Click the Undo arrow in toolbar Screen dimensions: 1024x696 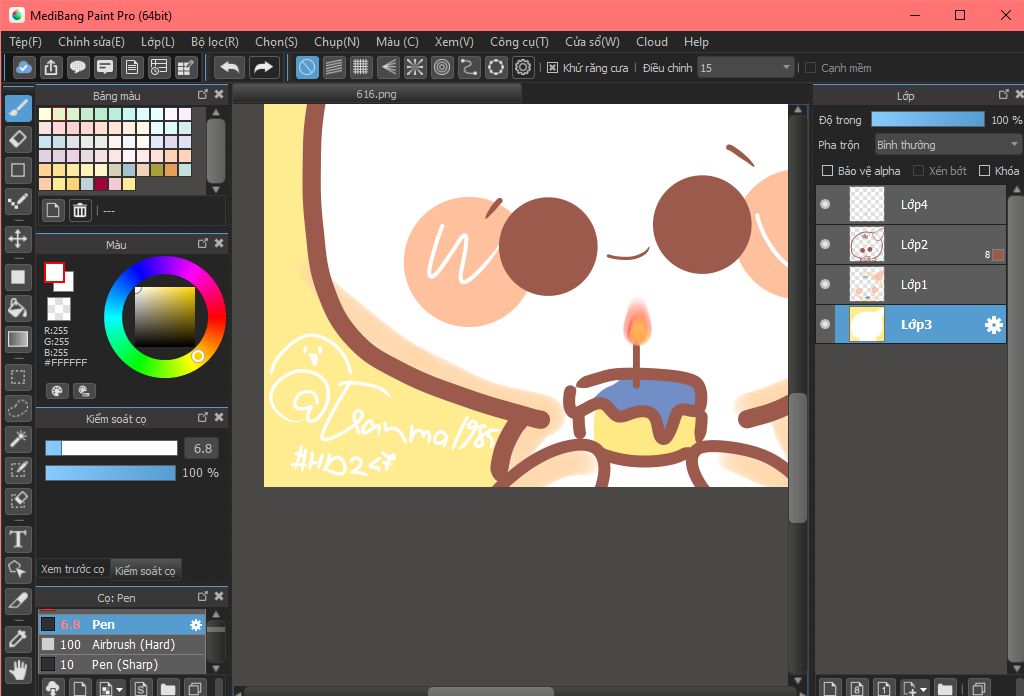[x=230, y=67]
